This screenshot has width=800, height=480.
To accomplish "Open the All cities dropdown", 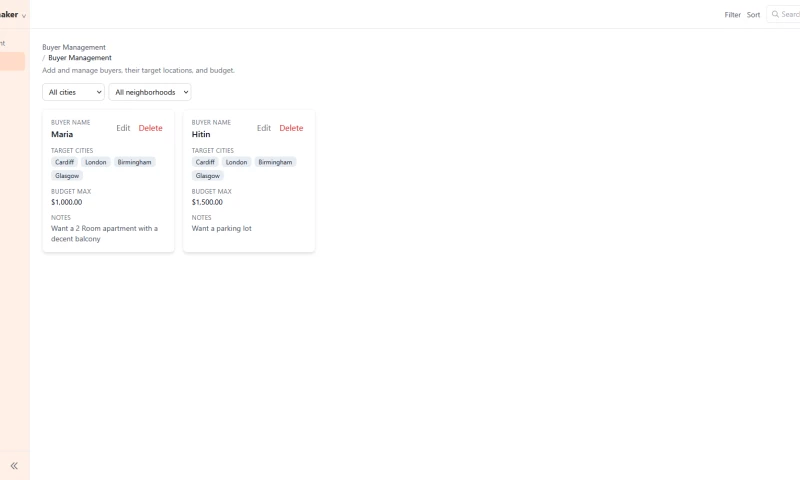I will [x=73, y=92].
